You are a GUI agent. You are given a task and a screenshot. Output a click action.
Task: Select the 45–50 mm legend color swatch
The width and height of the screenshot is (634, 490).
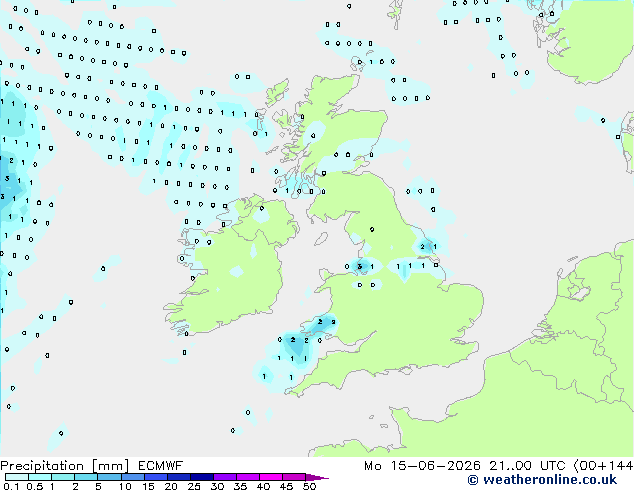pyautogui.click(x=294, y=477)
